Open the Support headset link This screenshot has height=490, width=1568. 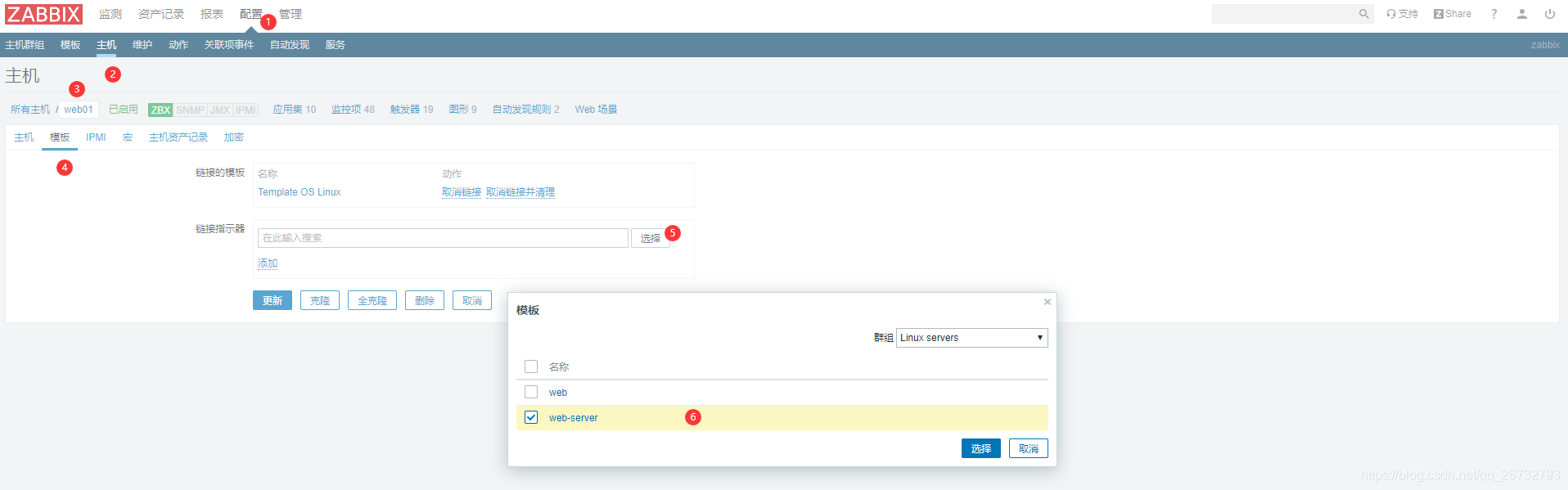[1402, 14]
